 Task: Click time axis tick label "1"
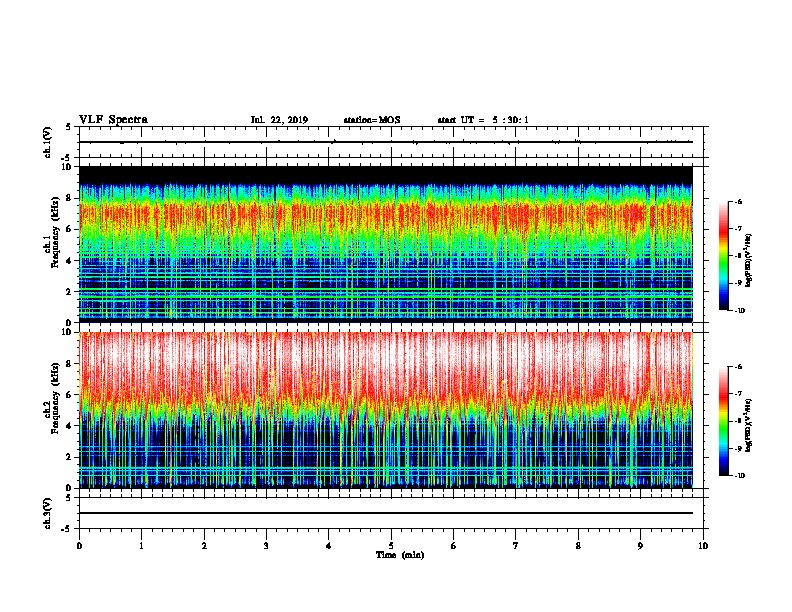[141, 546]
